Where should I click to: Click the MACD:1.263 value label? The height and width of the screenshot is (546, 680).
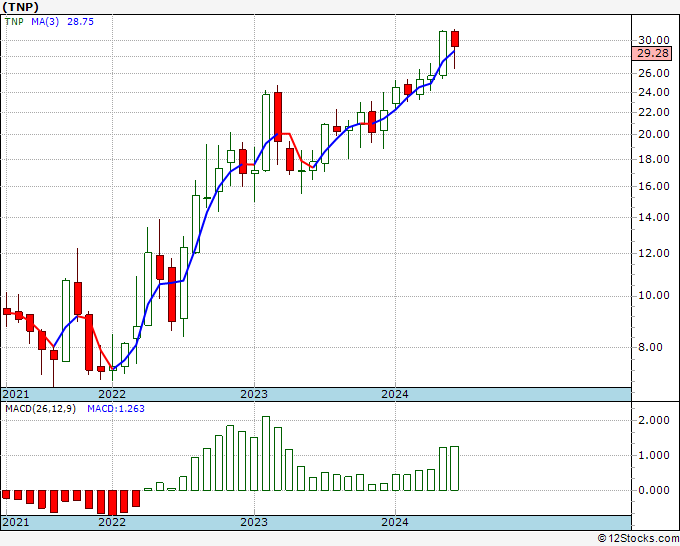pos(116,409)
